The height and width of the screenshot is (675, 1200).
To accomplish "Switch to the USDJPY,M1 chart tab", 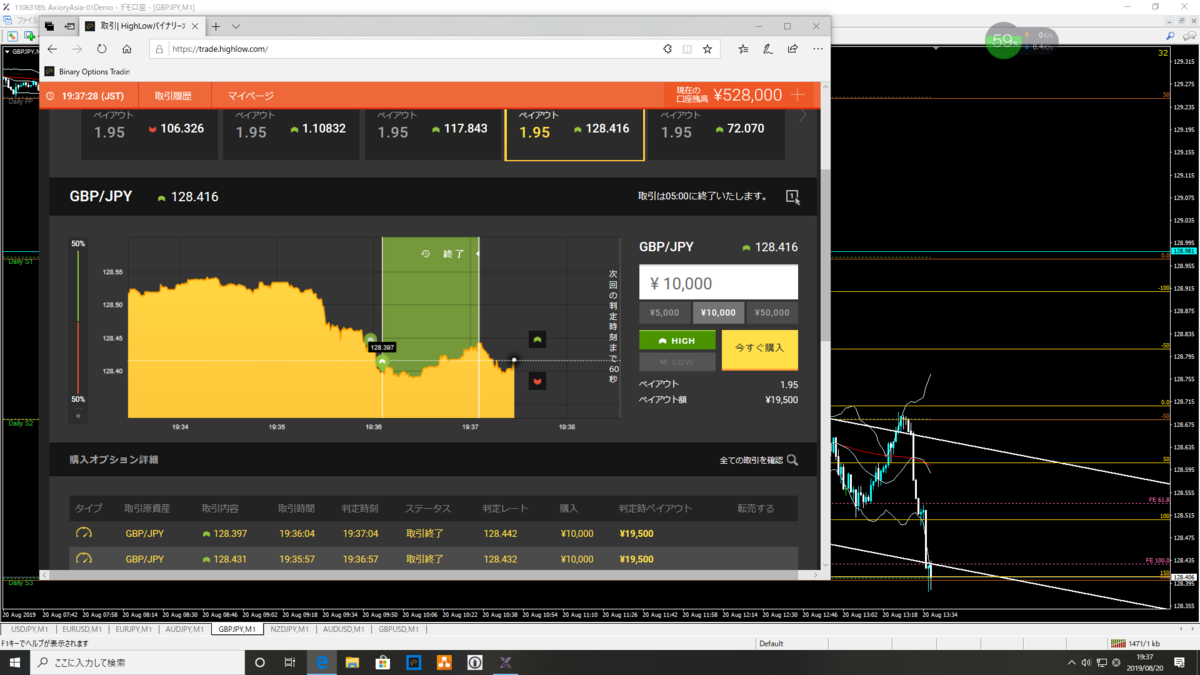I will pyautogui.click(x=28, y=629).
